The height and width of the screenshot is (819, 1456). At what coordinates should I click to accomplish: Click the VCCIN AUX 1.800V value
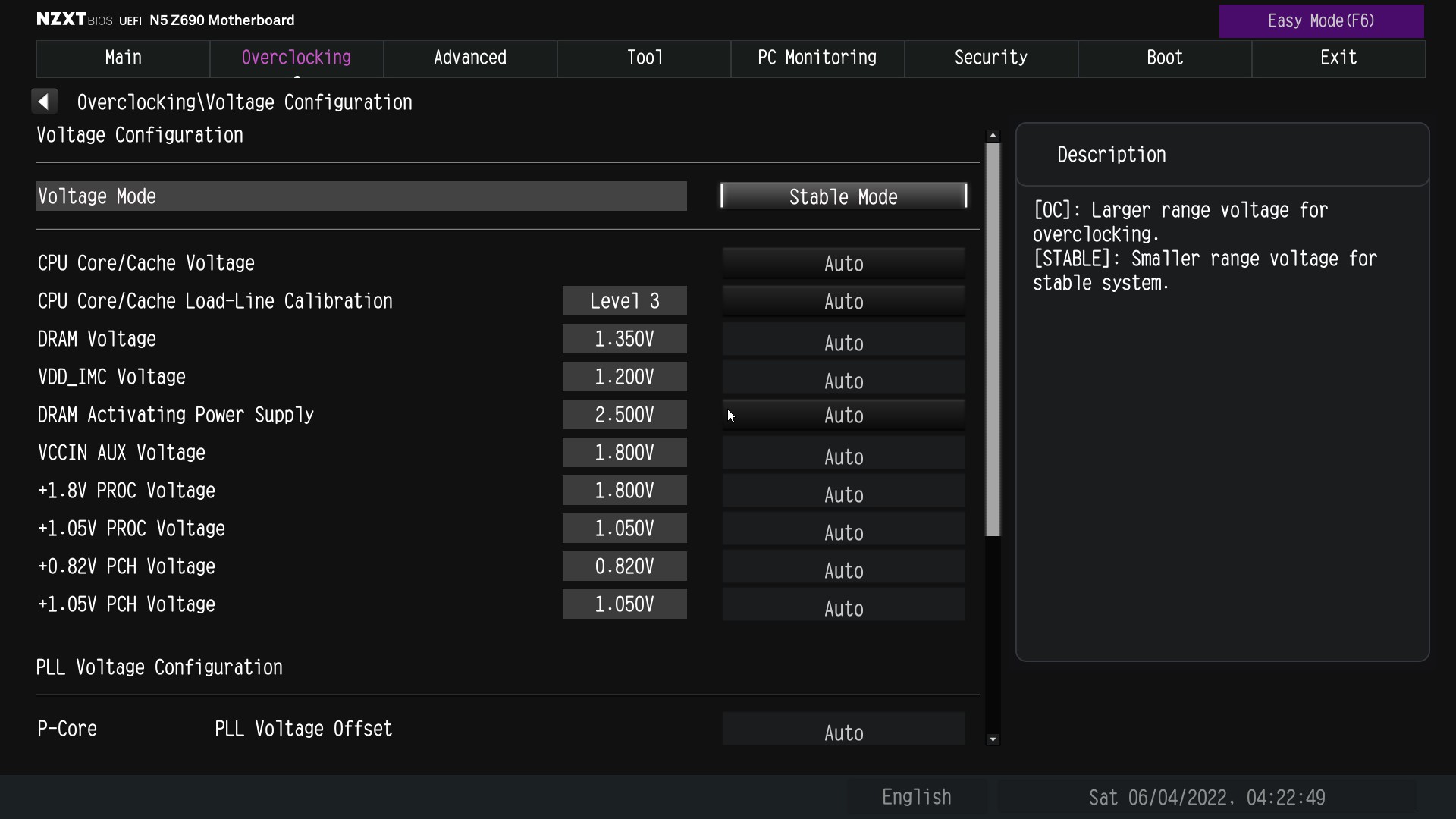click(624, 453)
